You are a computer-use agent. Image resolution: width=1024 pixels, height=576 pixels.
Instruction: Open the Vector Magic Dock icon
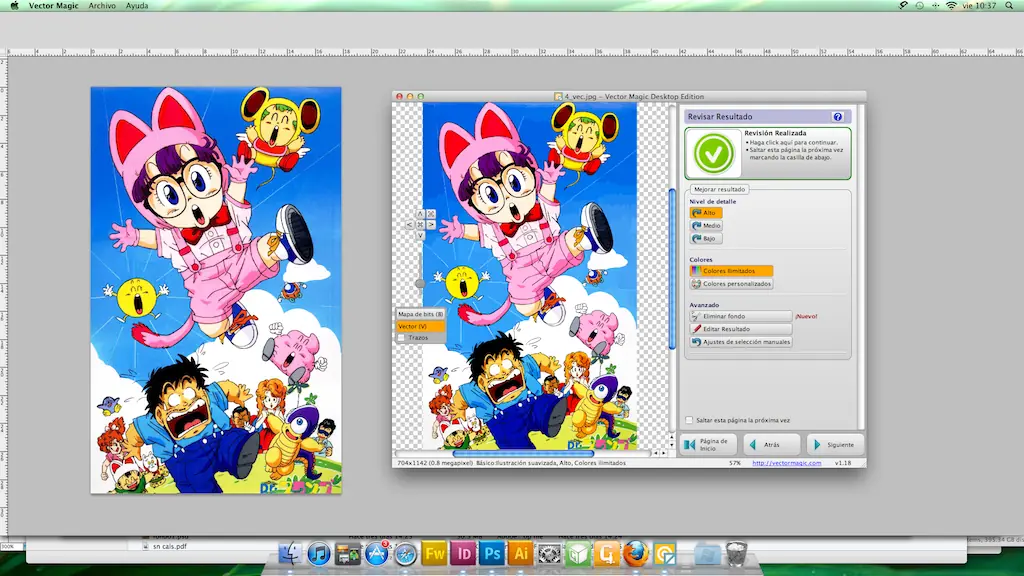(664, 554)
